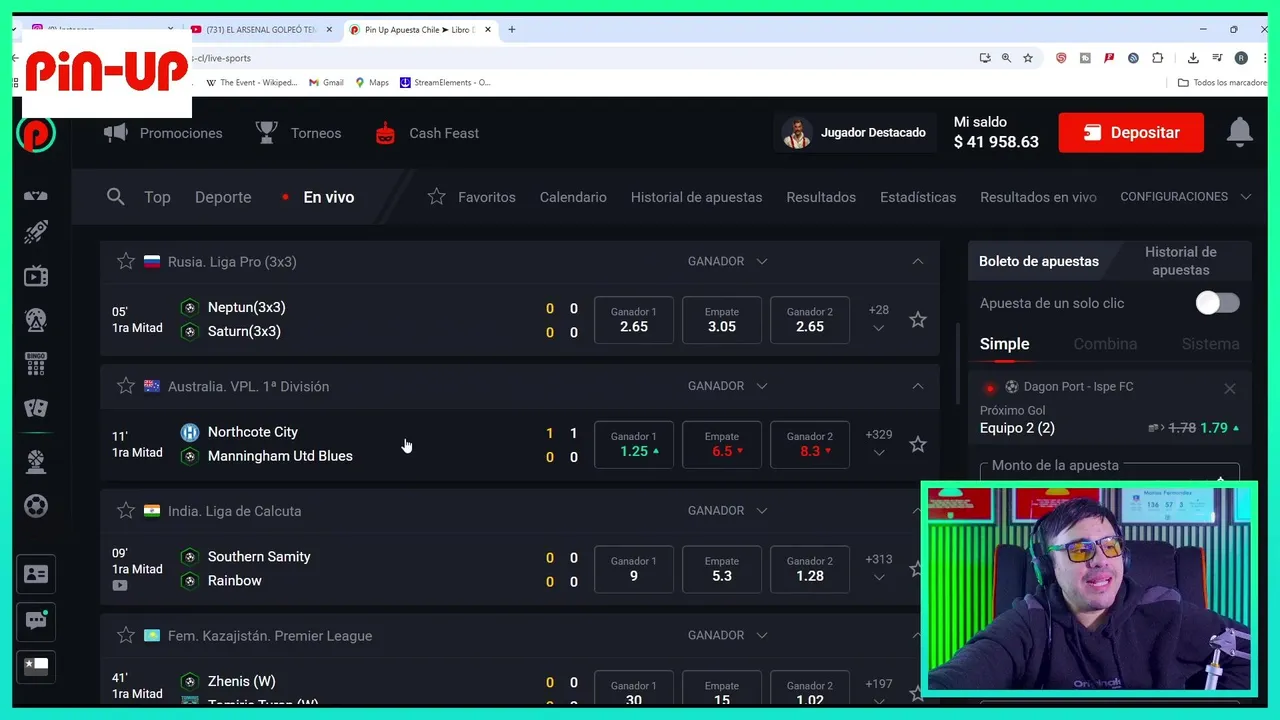Favorite the Northcote City match star
The height and width of the screenshot is (720, 1280).
[x=918, y=444]
